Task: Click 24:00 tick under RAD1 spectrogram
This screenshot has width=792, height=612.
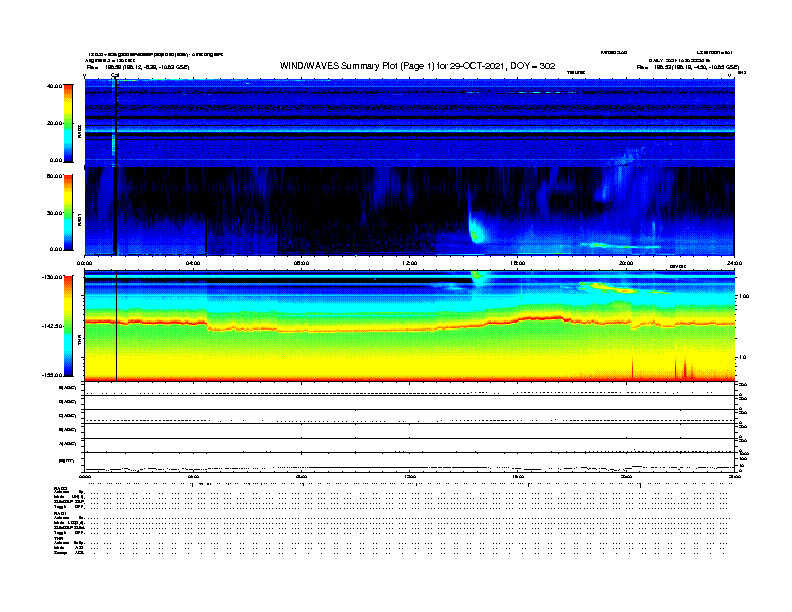Action: [734, 263]
